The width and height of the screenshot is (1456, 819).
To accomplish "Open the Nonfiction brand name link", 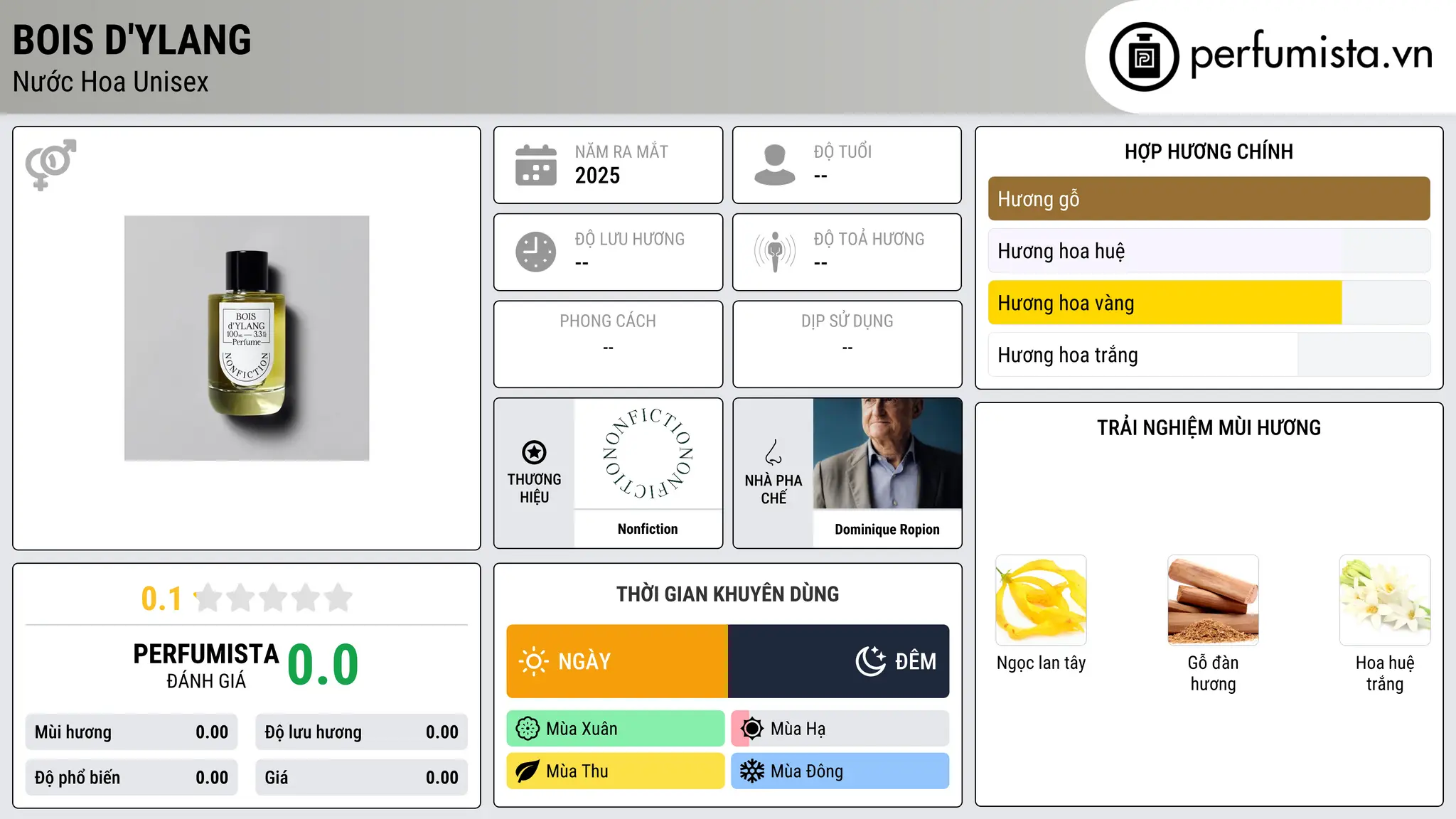I will click(648, 529).
